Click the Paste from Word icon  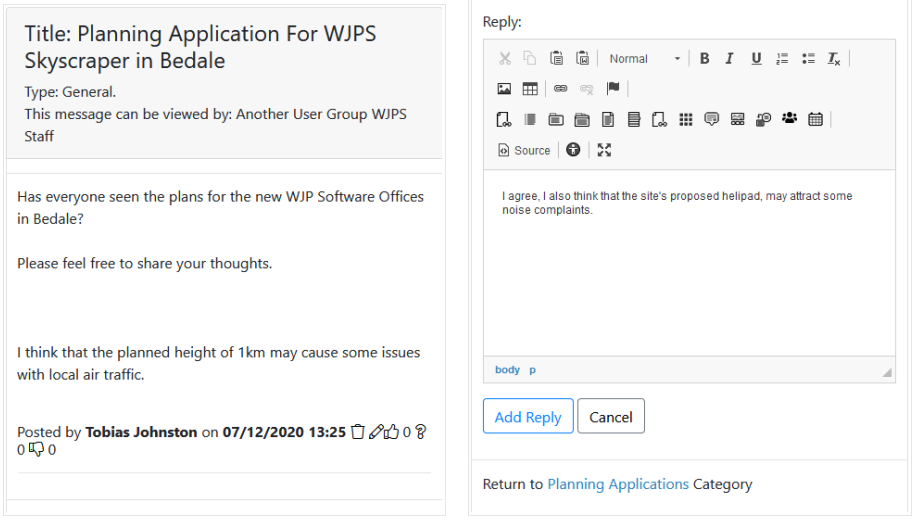(x=582, y=59)
